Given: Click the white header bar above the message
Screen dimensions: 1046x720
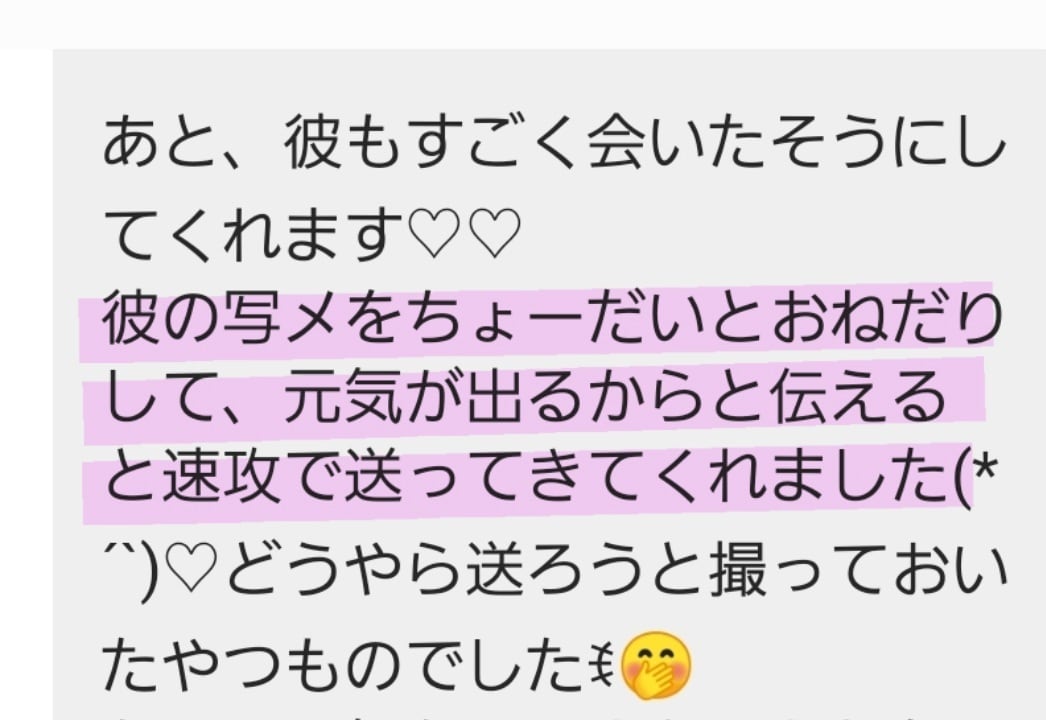Looking at the screenshot, I should (x=523, y=23).
